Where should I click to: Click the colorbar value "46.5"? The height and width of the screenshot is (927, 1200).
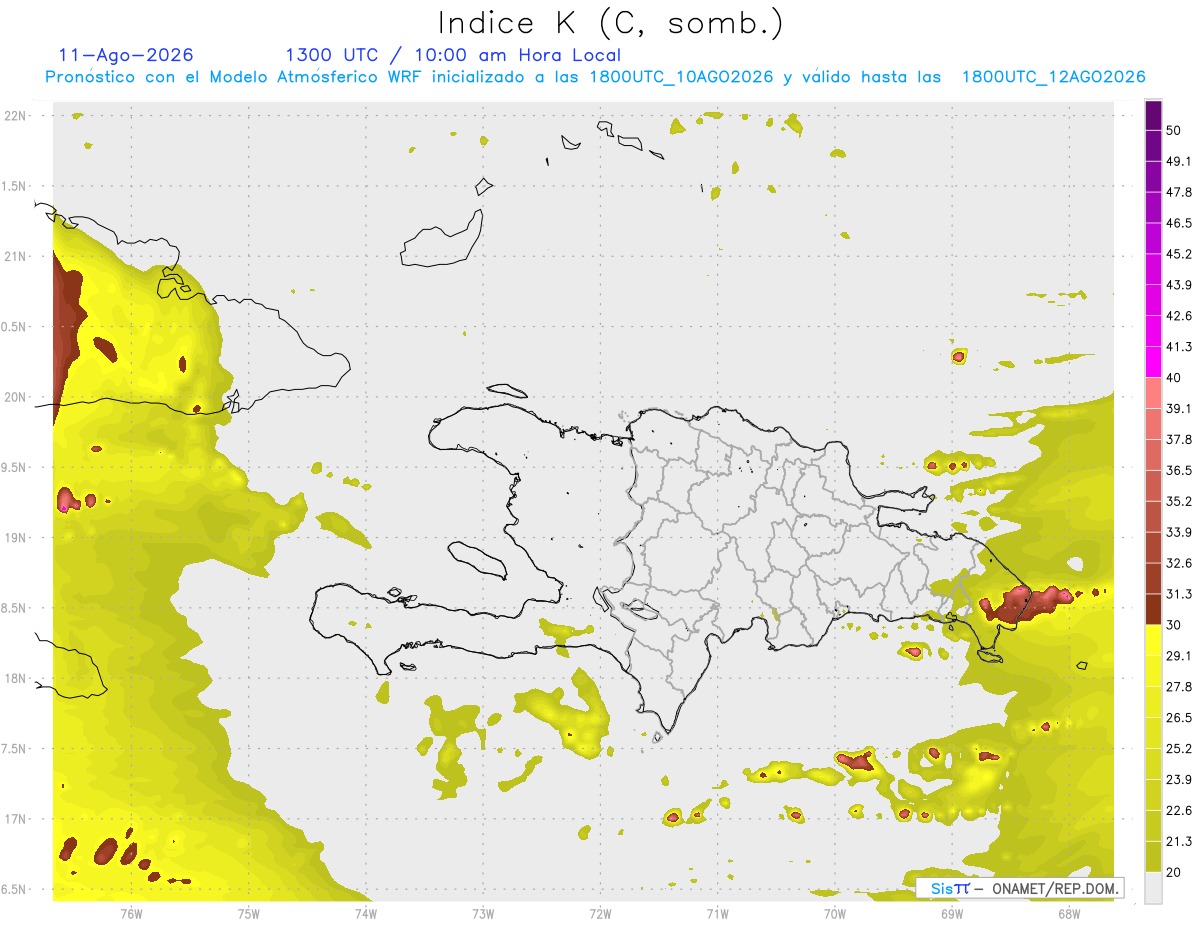pos(1180,223)
